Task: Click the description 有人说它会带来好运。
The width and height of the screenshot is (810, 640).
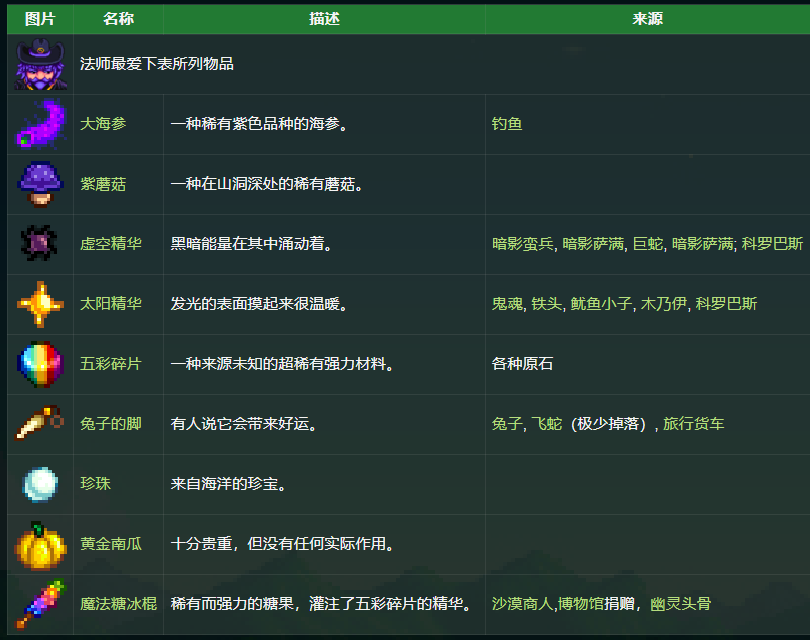Action: [244, 424]
